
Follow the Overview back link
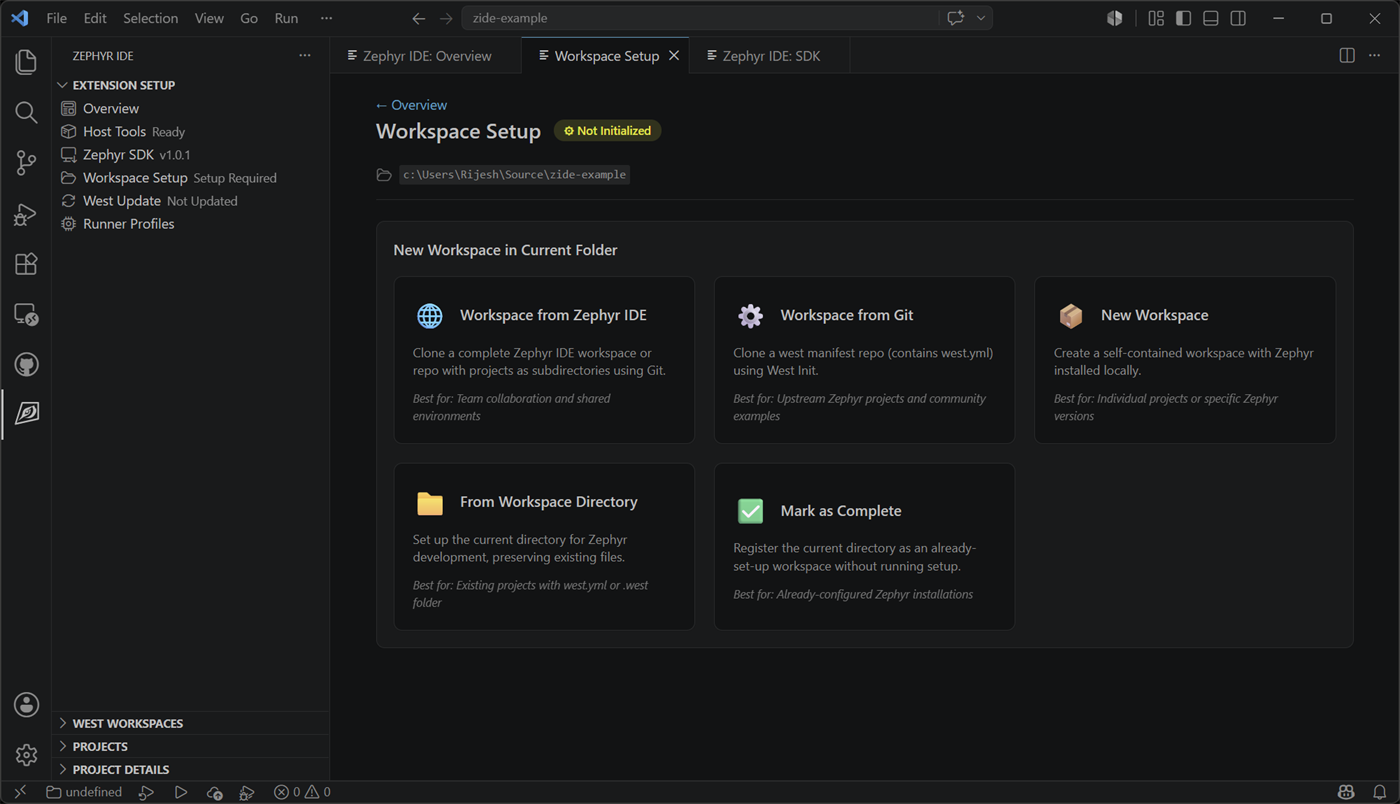coord(411,105)
